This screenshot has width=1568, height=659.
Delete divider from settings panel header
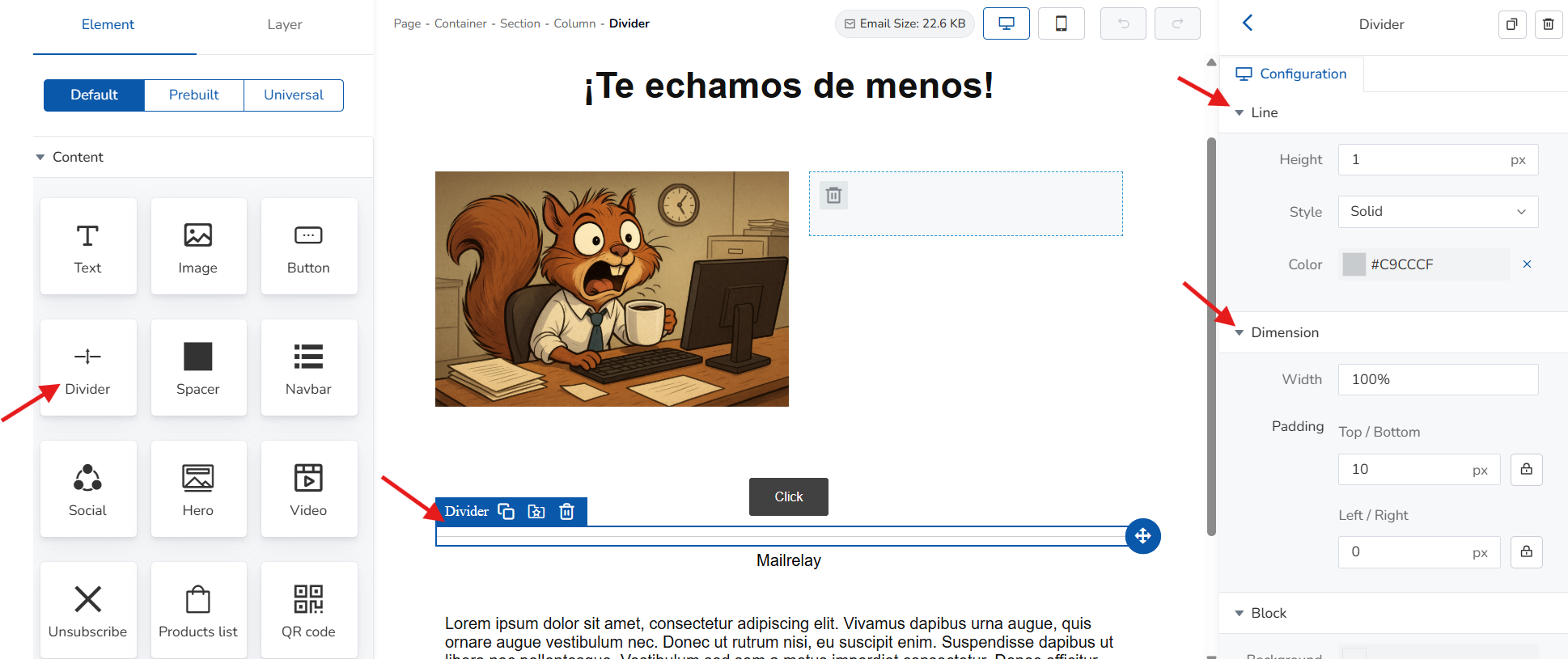point(1549,24)
